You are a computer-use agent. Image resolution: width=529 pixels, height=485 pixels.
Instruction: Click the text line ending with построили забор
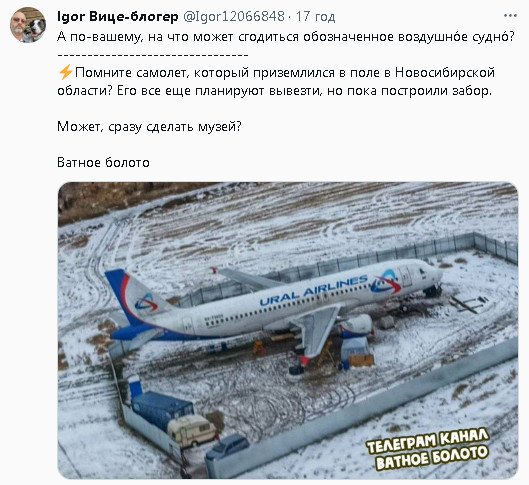[x=274, y=91]
